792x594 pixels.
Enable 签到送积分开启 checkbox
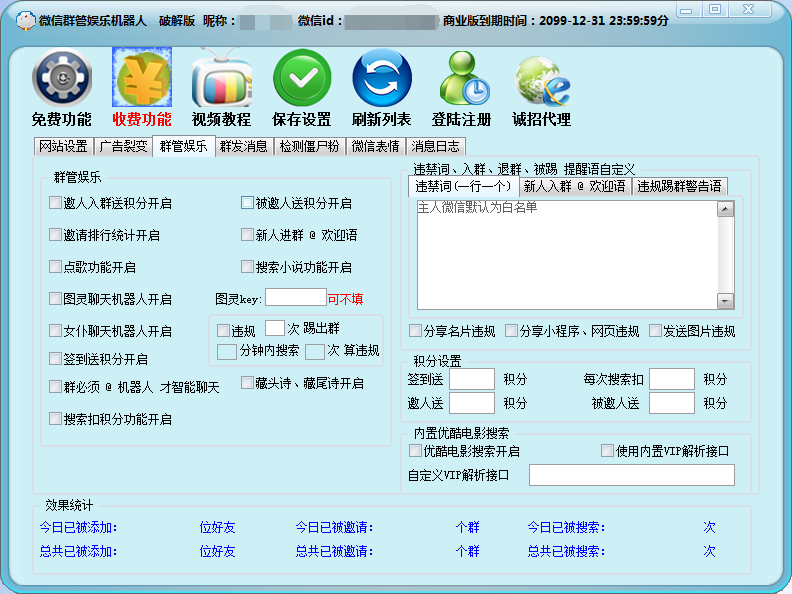pos(55,359)
